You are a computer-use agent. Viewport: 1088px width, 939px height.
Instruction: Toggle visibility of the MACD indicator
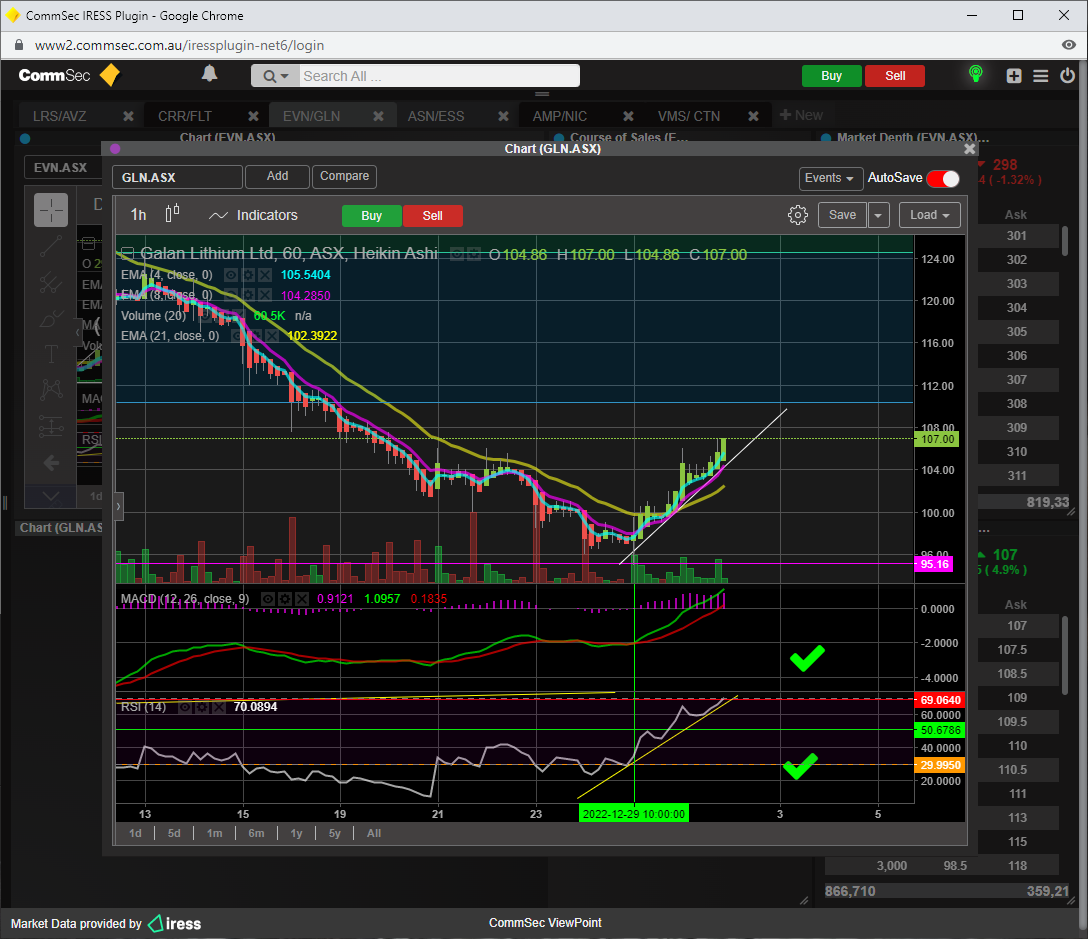(x=268, y=599)
